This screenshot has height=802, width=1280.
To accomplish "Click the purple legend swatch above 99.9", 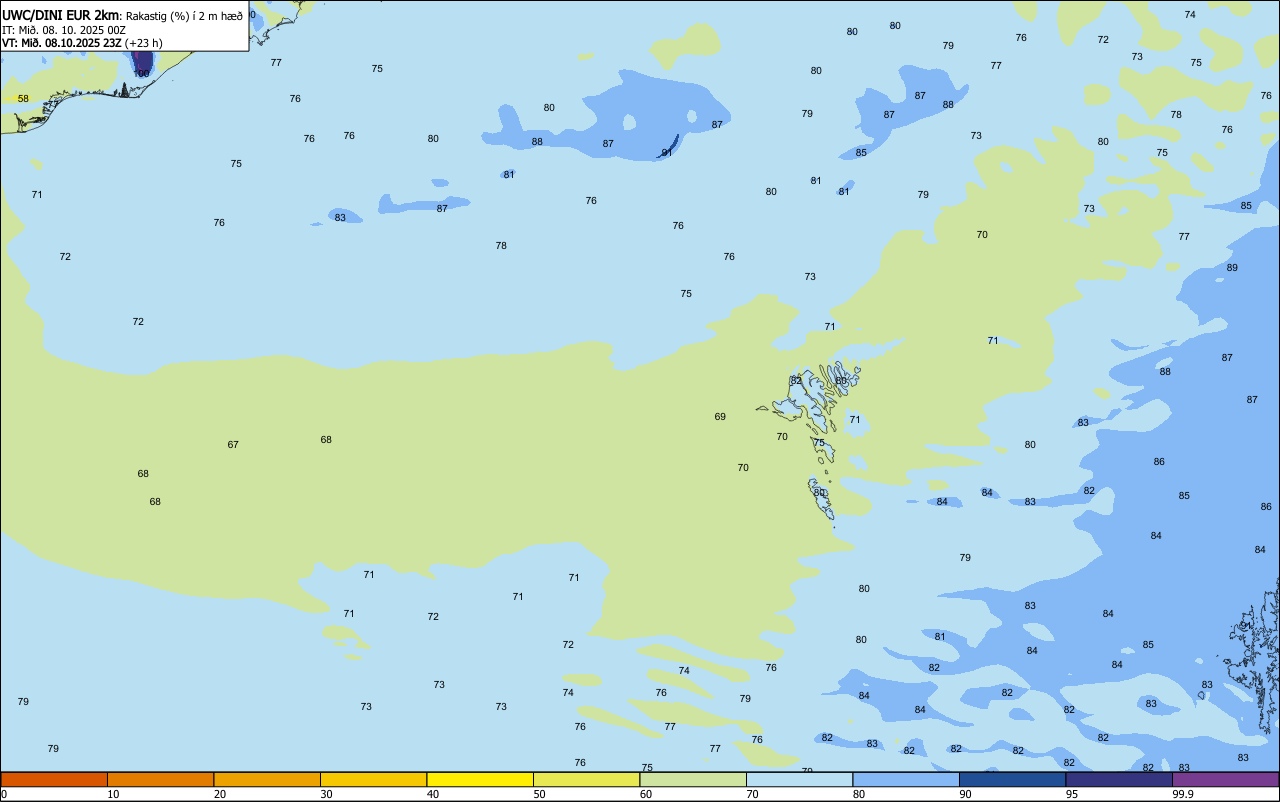I will pos(1225,779).
